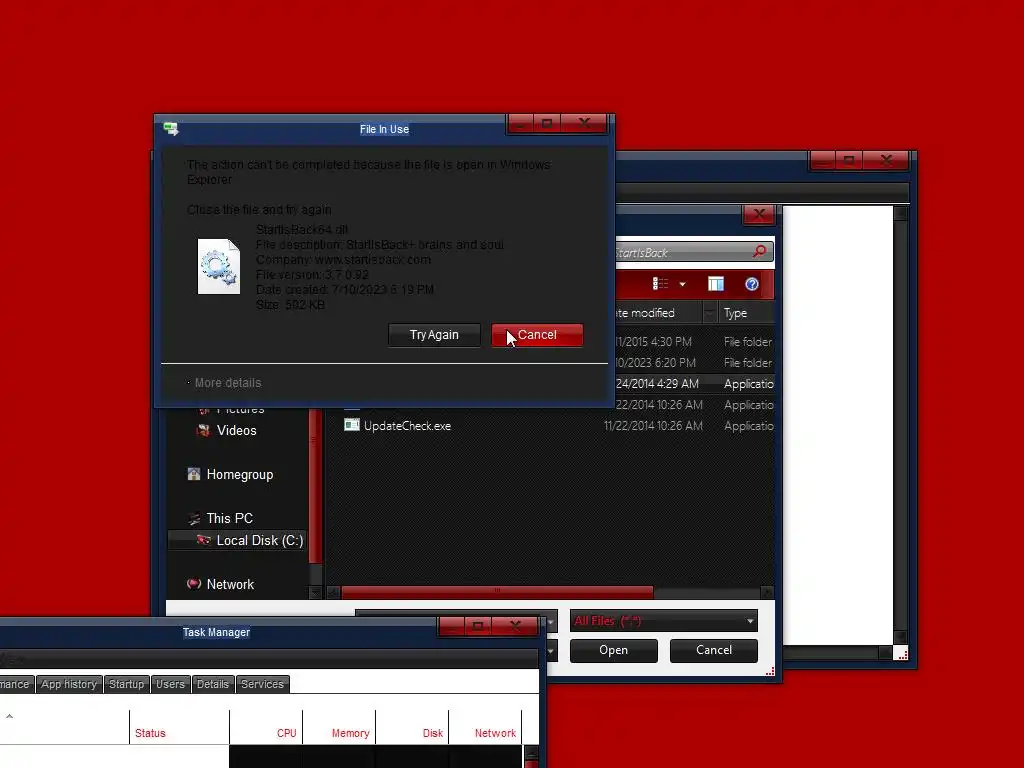This screenshot has width=1024, height=768.
Task: Click sort arrow above Task Manager name column
Action: click(x=9, y=716)
